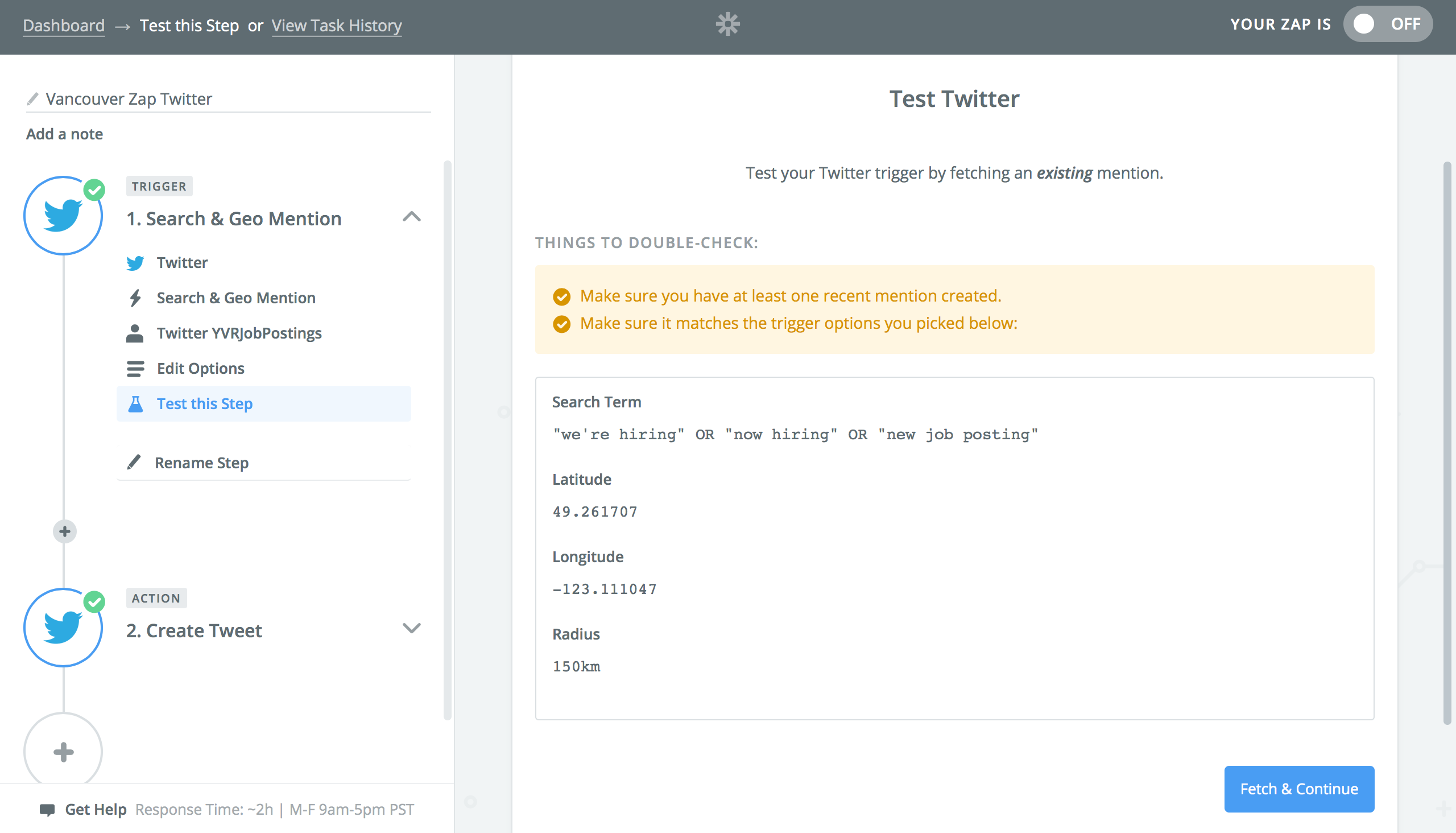Click the flask icon for Test this Step
This screenshot has width=1456, height=833.
click(135, 404)
